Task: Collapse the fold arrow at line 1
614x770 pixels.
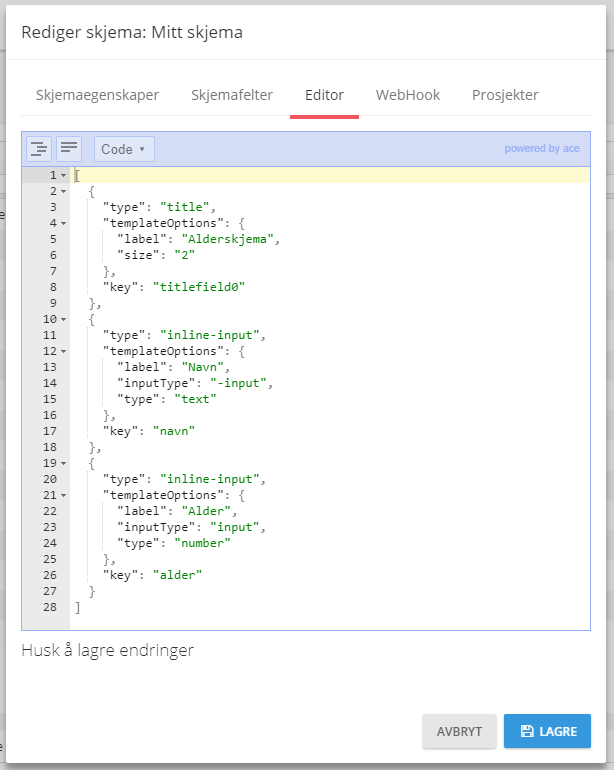Action: [x=63, y=175]
